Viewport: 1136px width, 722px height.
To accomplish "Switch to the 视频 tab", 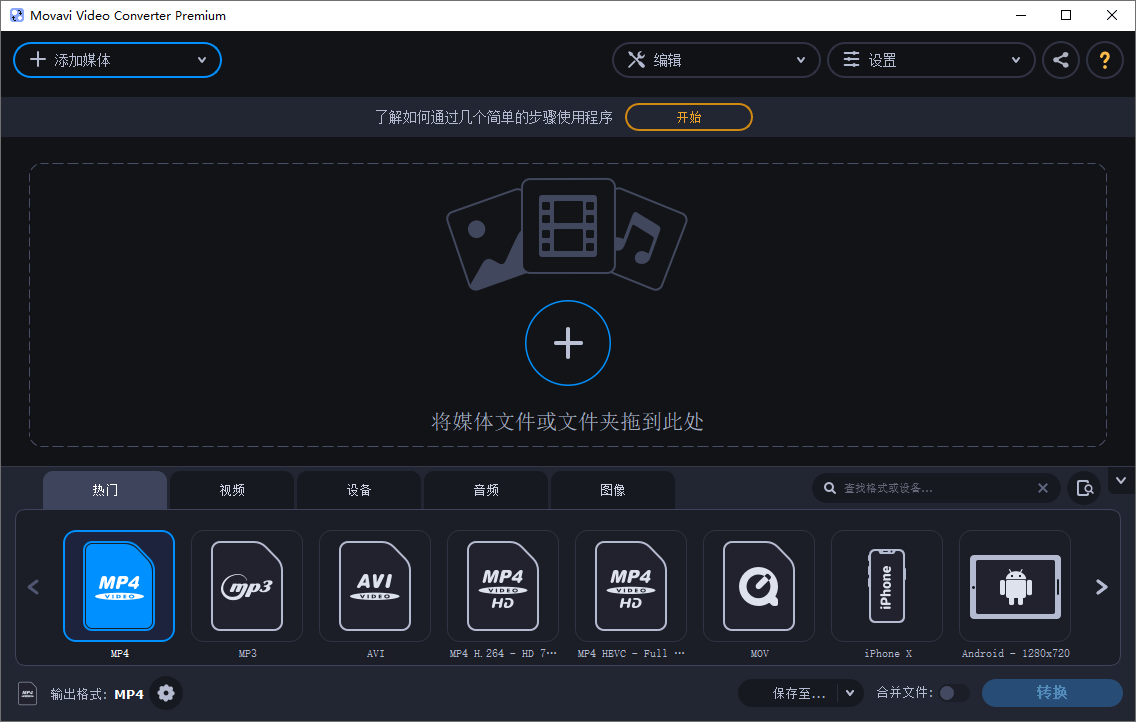I will click(x=232, y=490).
